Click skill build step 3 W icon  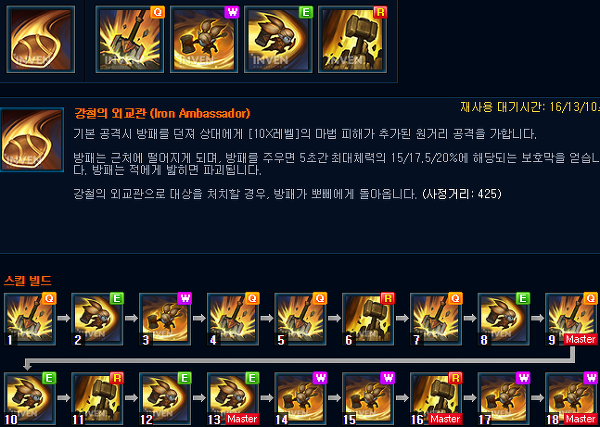165,319
